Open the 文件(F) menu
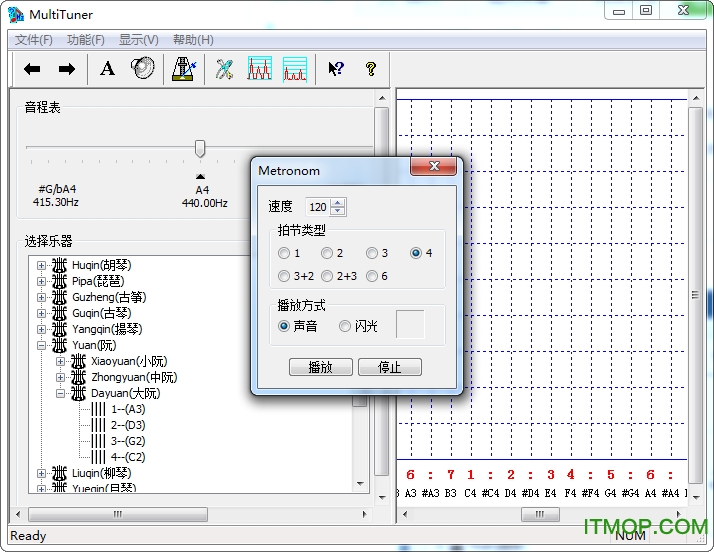This screenshot has height=552, width=714. [33, 40]
